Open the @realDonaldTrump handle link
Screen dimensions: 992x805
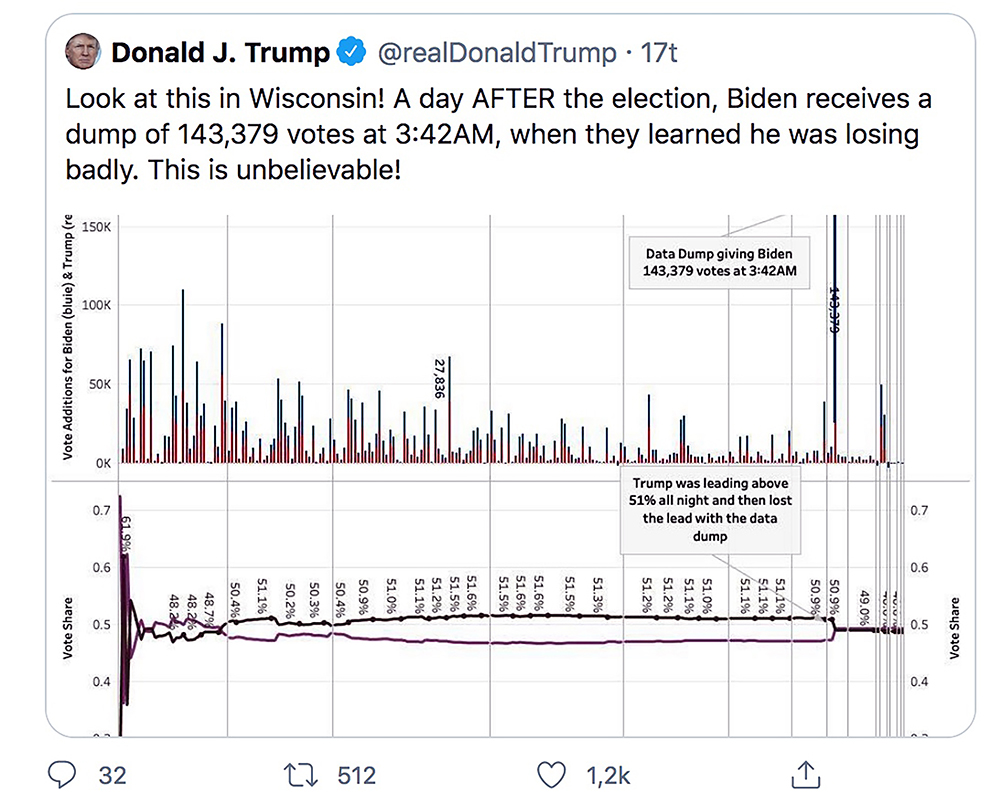(x=497, y=52)
